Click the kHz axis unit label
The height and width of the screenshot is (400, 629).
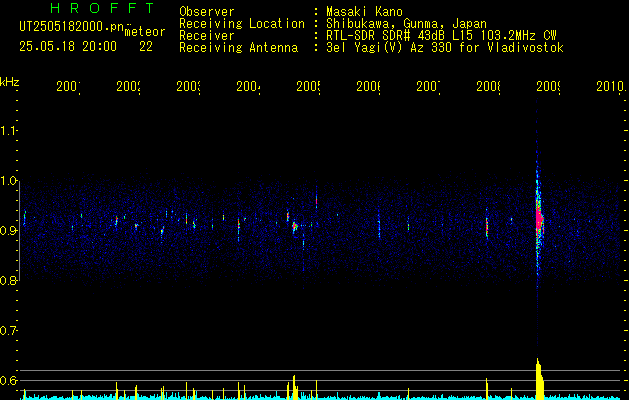click(10, 82)
